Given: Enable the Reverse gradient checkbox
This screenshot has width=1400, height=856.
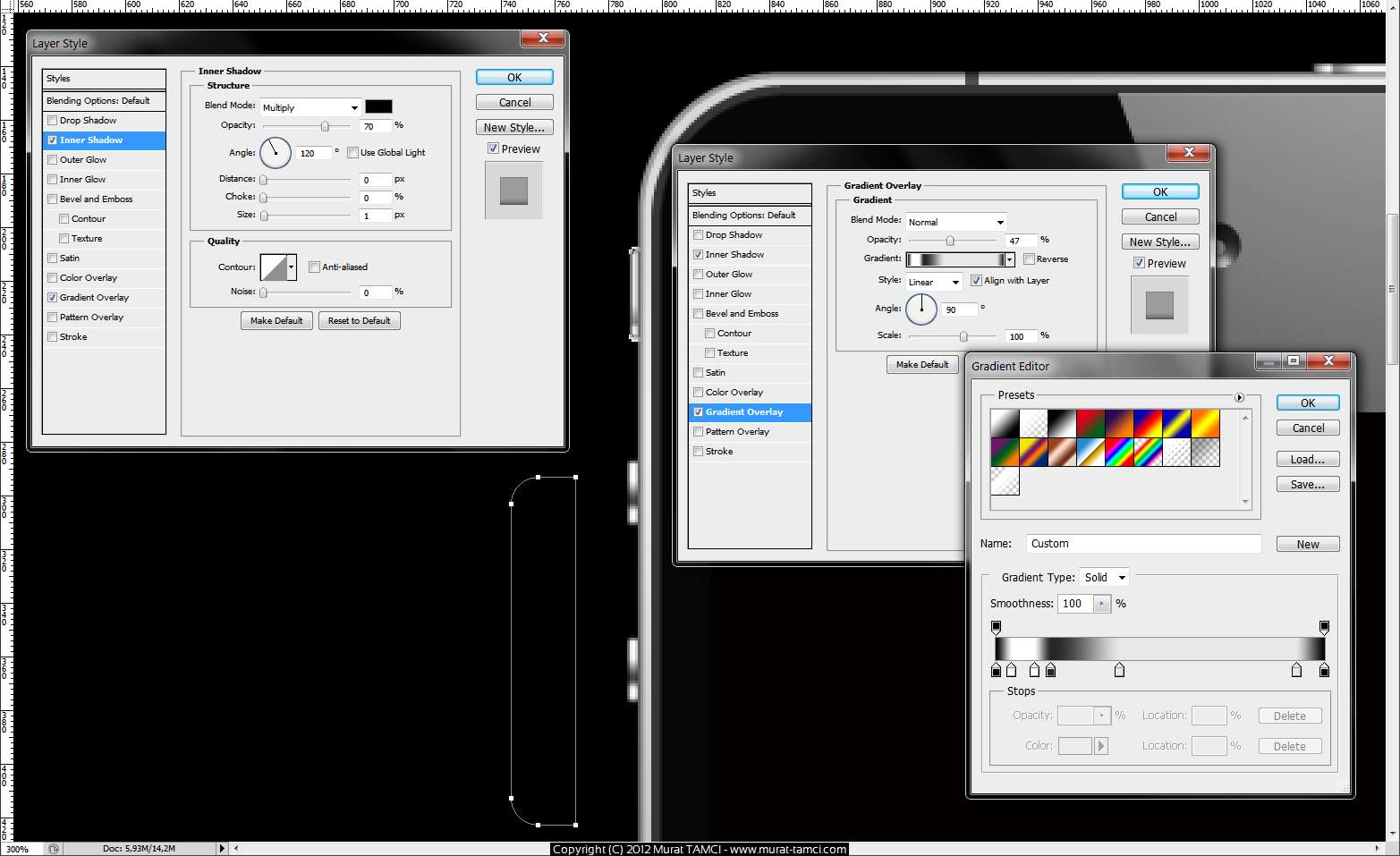Looking at the screenshot, I should tap(1029, 259).
